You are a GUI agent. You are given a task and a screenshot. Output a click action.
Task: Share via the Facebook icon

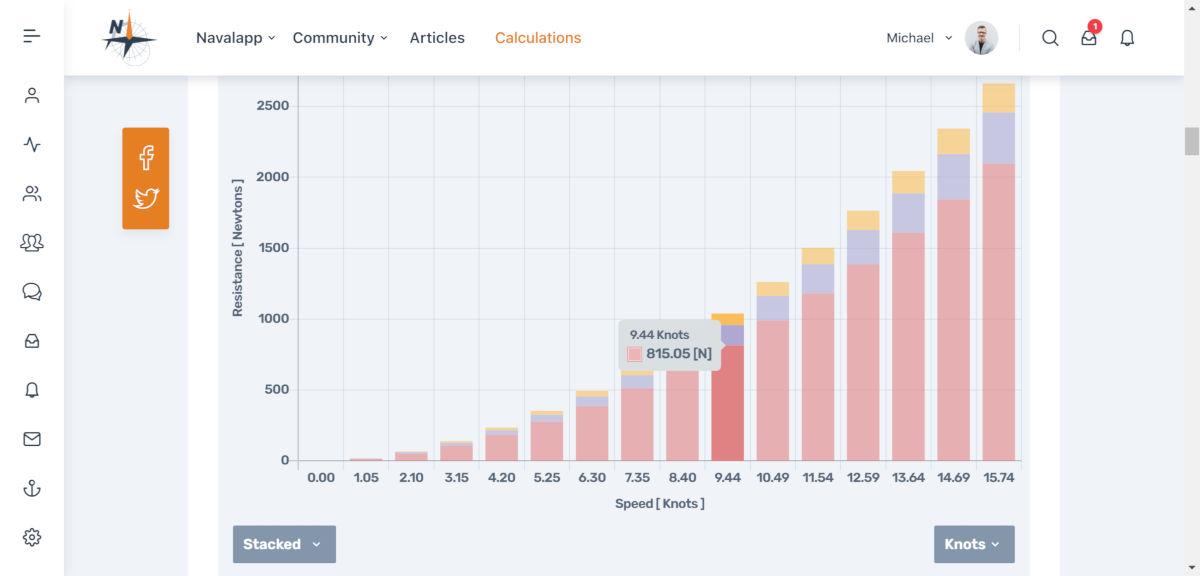[x=146, y=157]
